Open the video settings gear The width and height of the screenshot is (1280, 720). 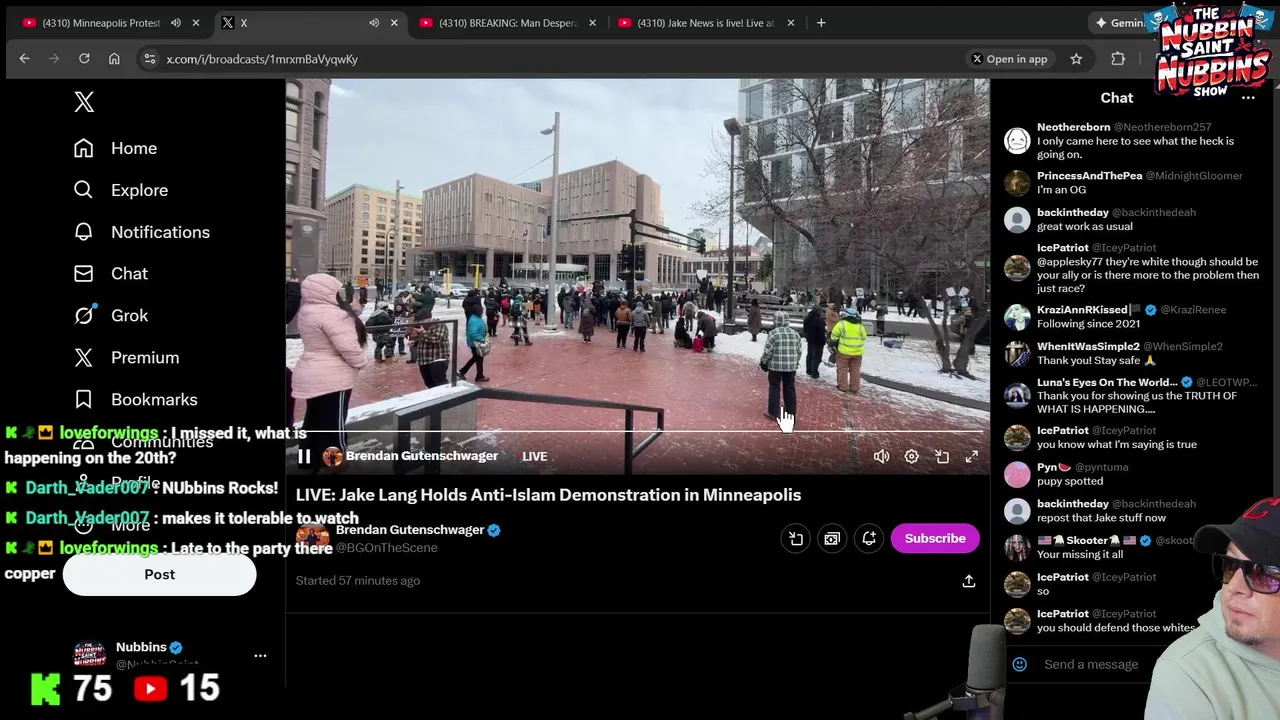coord(911,457)
